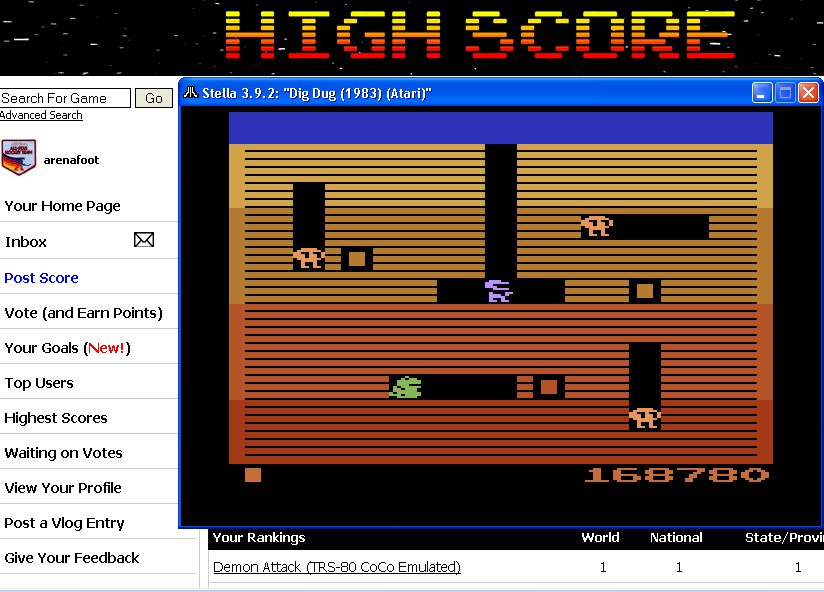The width and height of the screenshot is (824, 592).
Task: Click the HIGH SCORE site banner
Action: [x=480, y=34]
